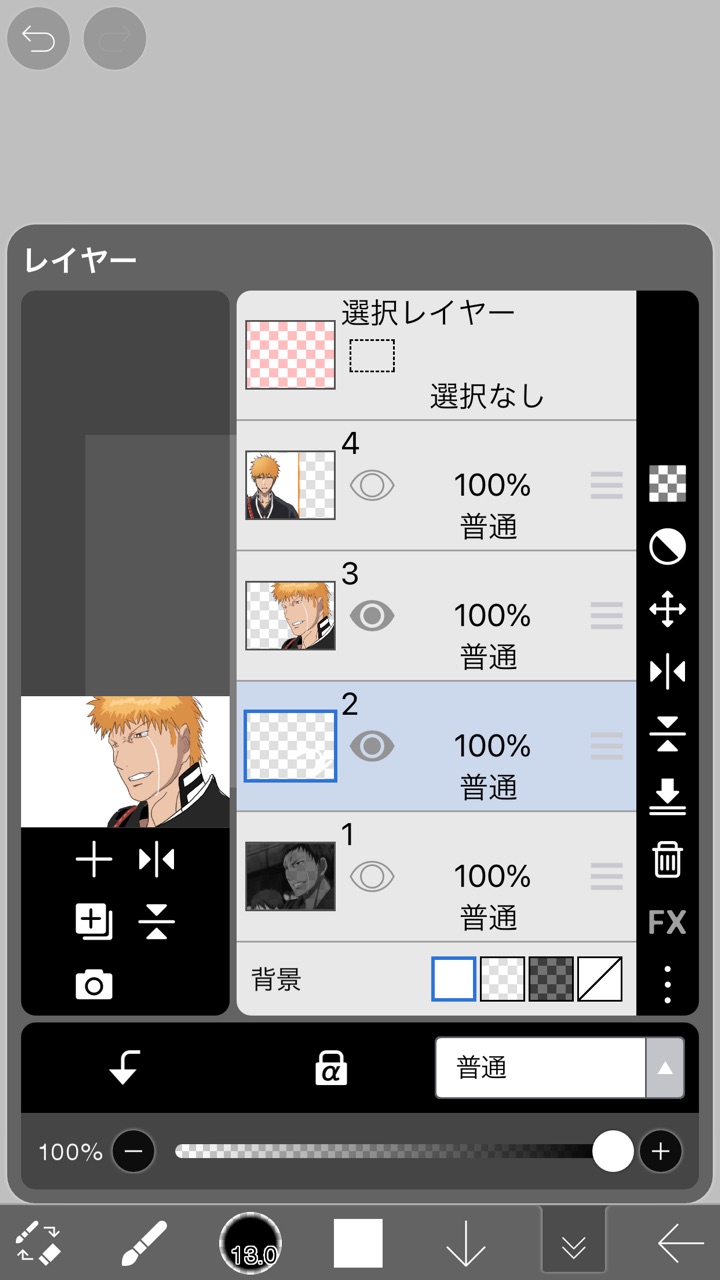720x1280 pixels.
Task: Toggle the alpha lock button
Action: 330,1069
